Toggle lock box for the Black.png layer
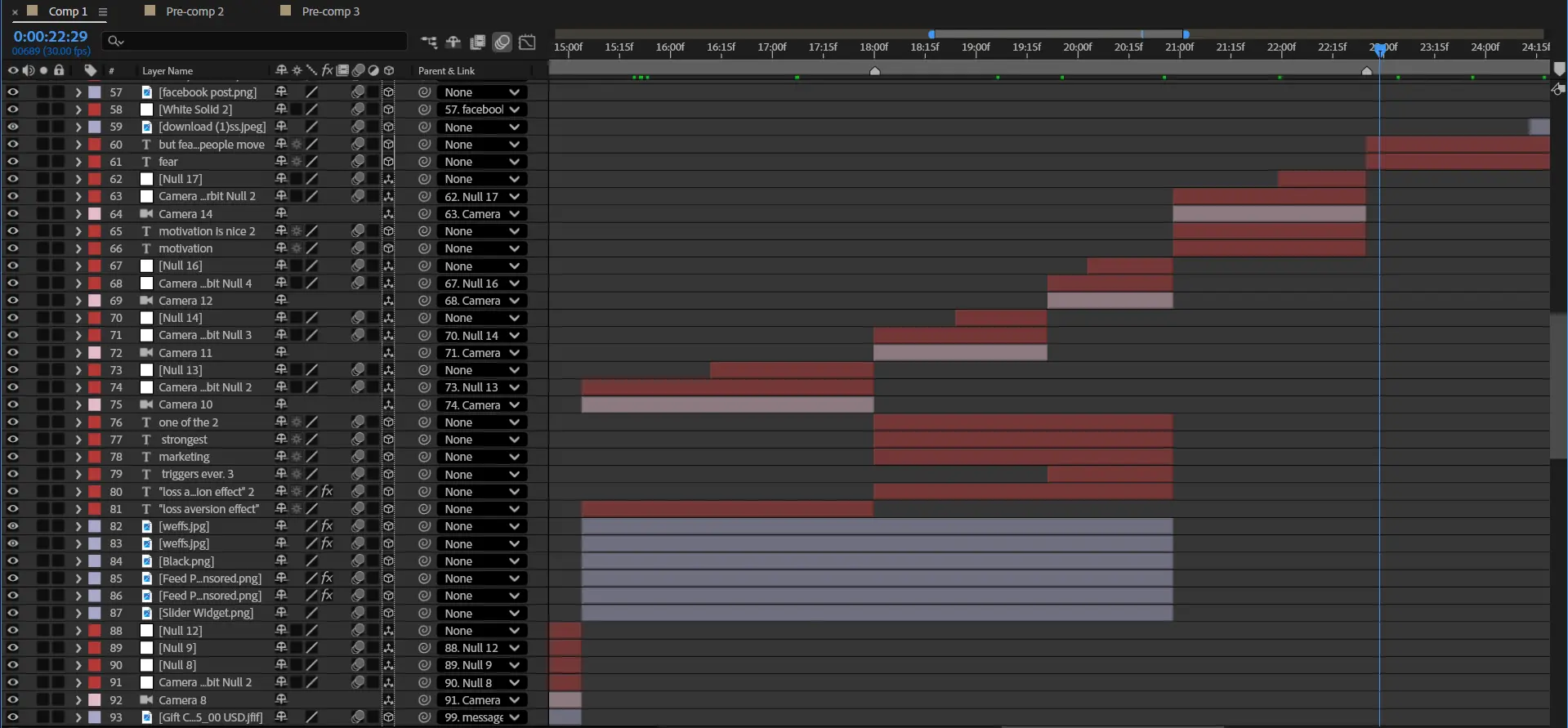1568x728 pixels. tap(59, 561)
